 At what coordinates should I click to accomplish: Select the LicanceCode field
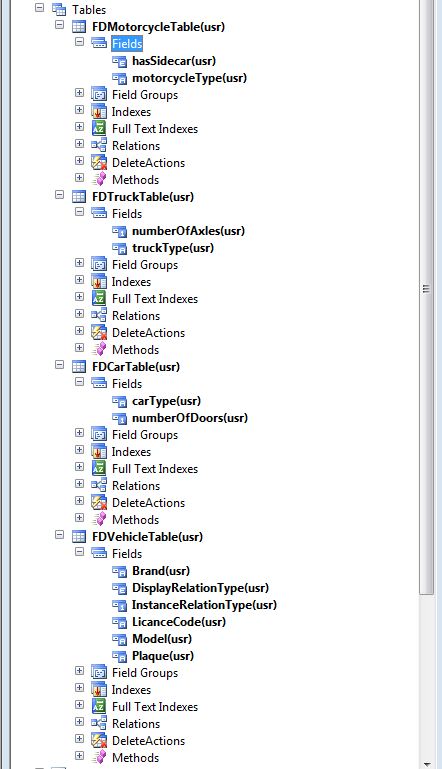coord(179,622)
